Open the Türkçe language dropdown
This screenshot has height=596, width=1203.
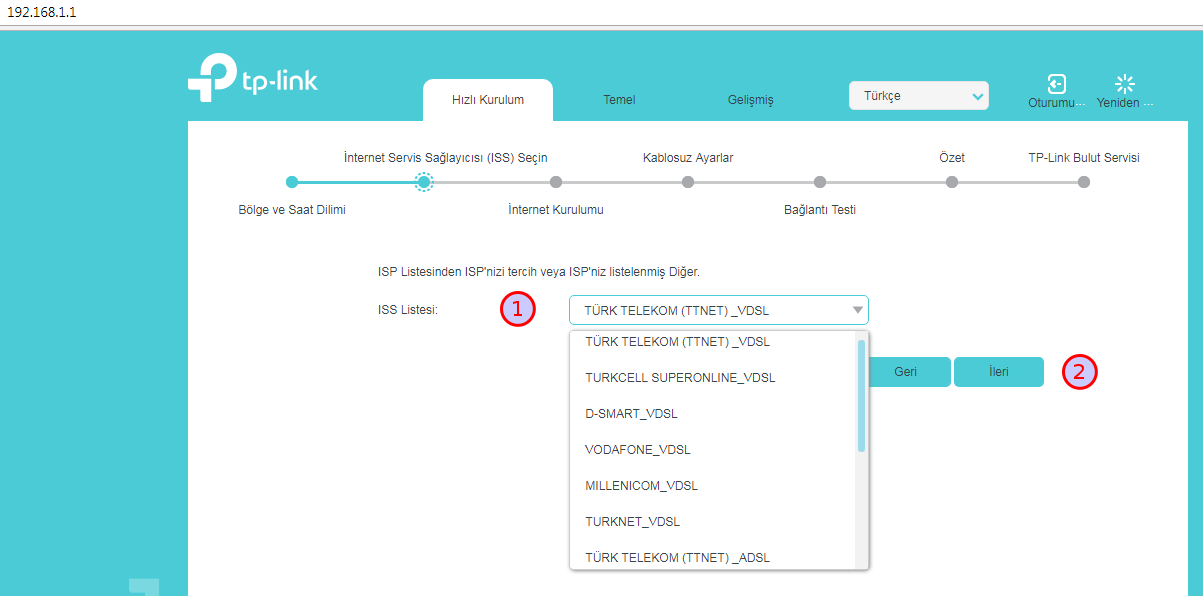pos(918,96)
